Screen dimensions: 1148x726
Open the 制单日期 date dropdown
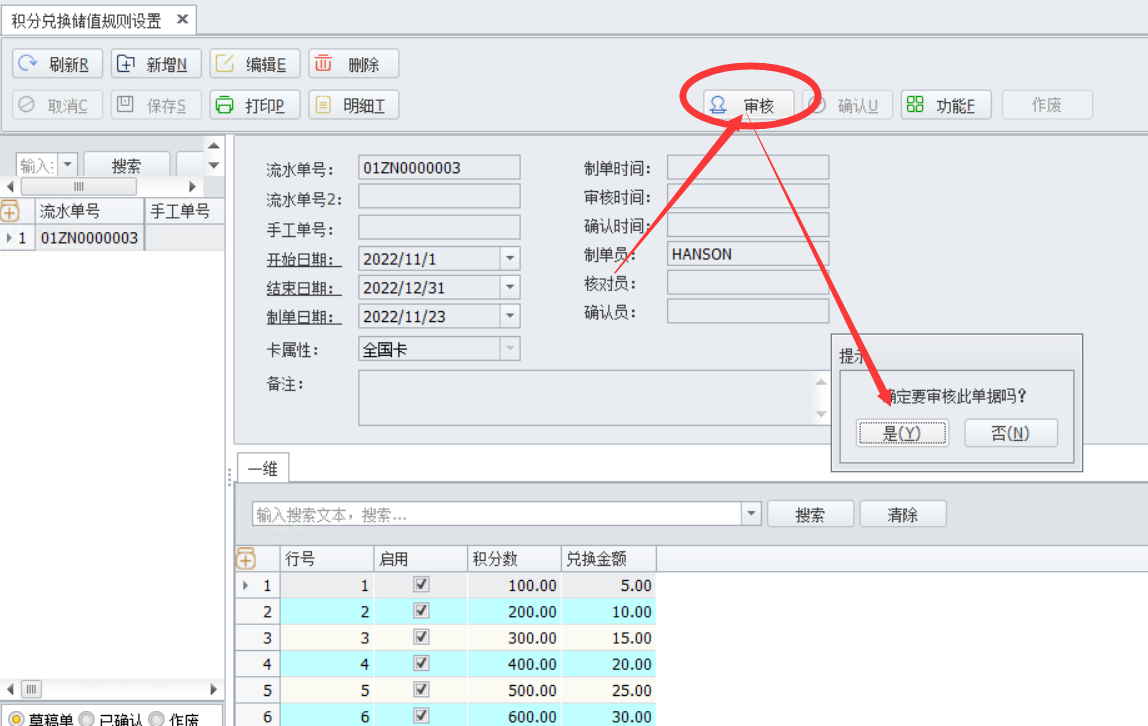[x=510, y=316]
